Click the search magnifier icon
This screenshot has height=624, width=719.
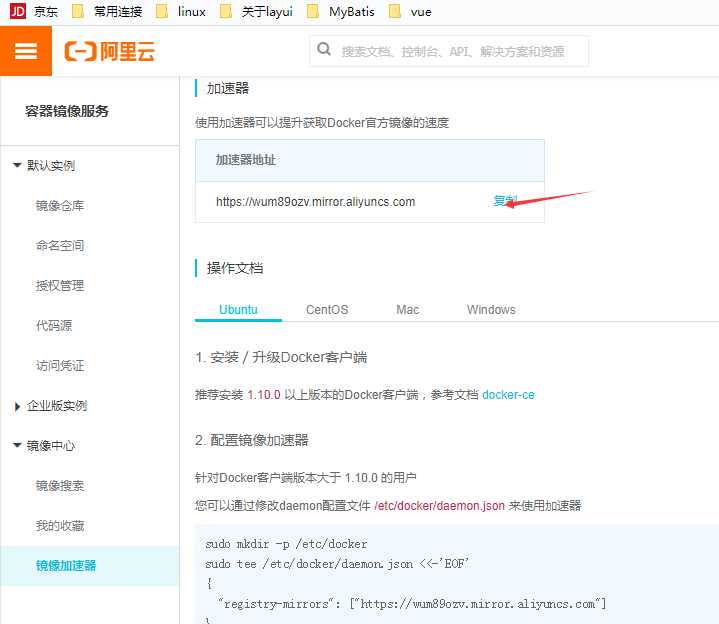point(324,49)
